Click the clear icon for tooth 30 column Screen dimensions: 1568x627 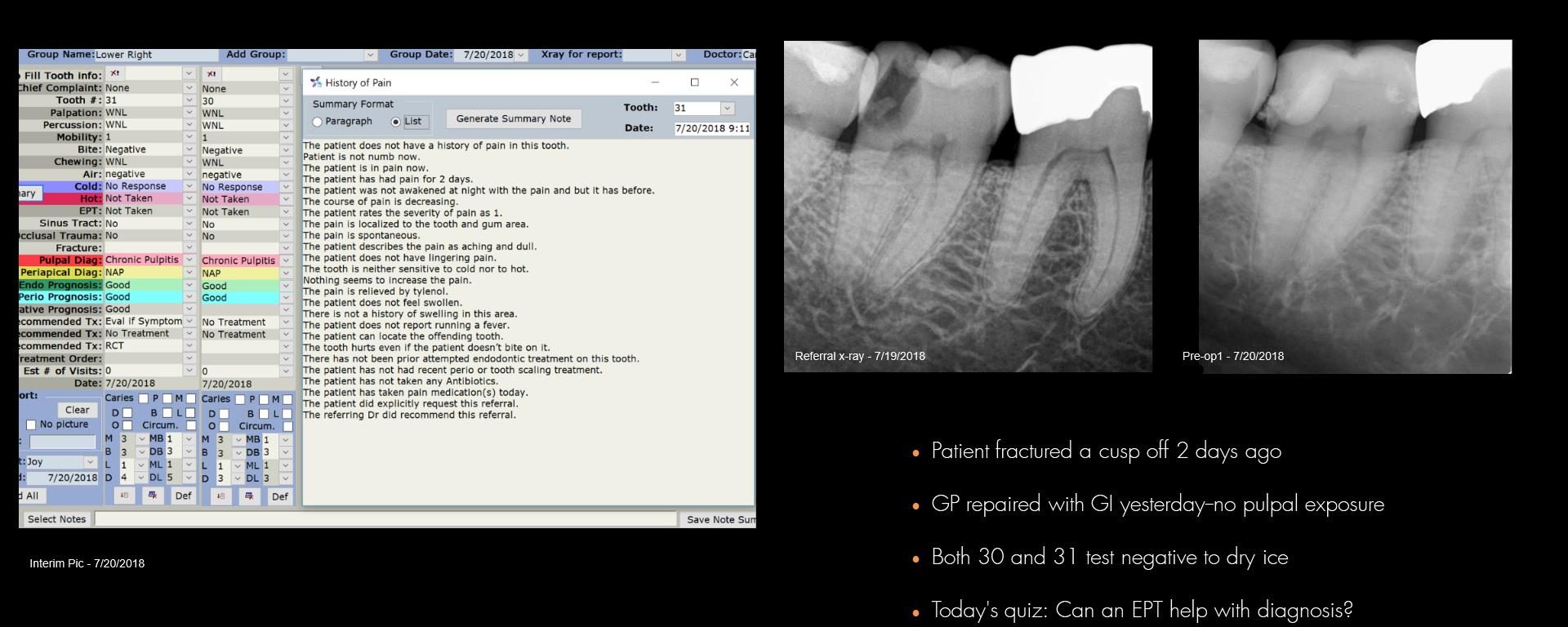pos(211,74)
